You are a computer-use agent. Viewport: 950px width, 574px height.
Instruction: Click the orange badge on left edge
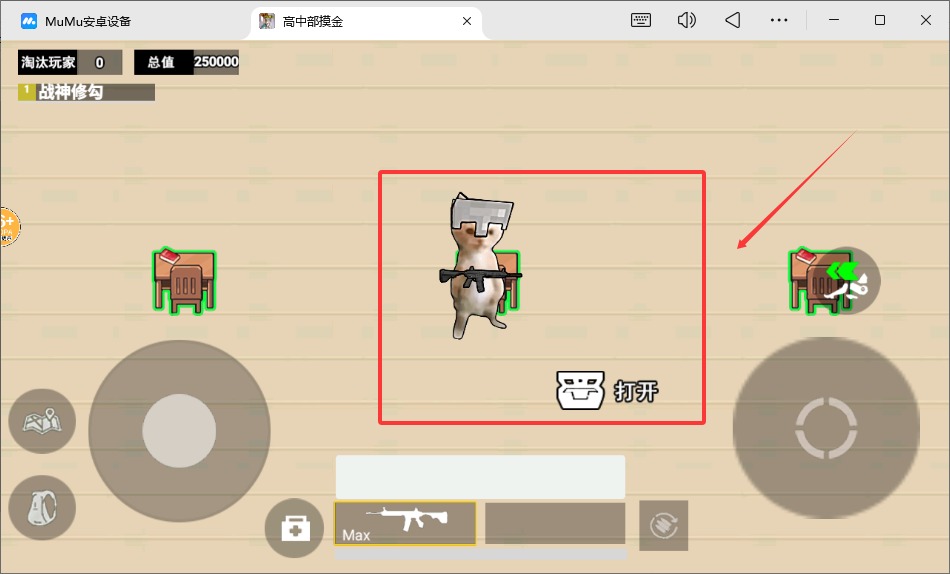(x=7, y=227)
